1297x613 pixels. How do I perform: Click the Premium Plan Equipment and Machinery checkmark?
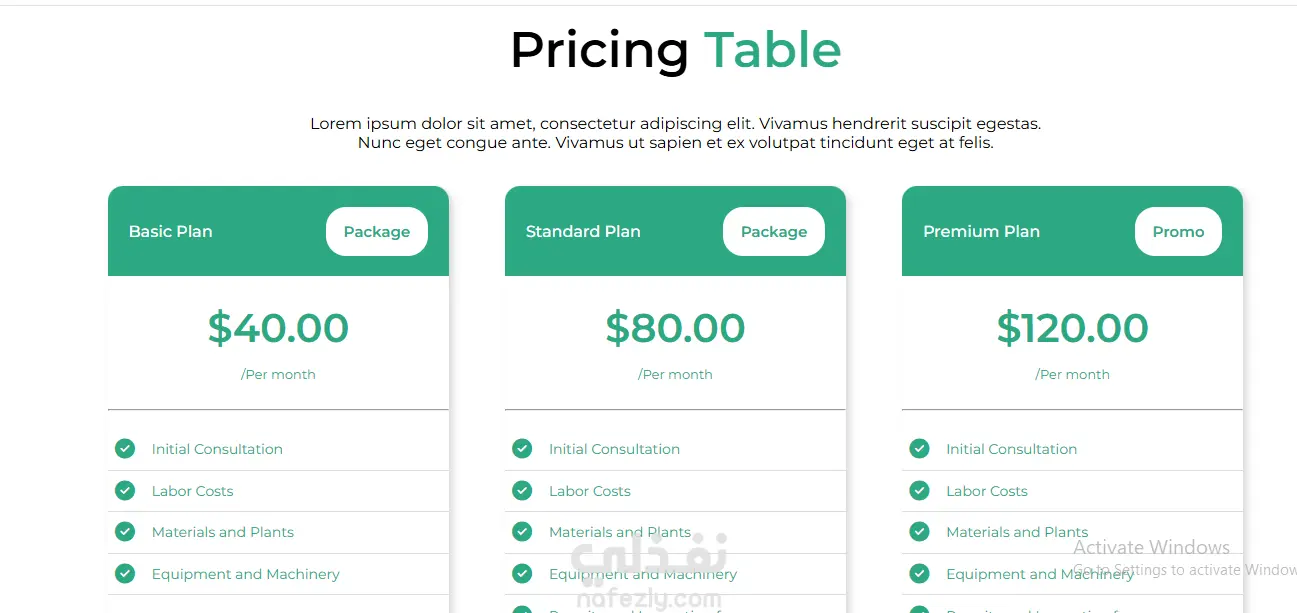coord(919,574)
